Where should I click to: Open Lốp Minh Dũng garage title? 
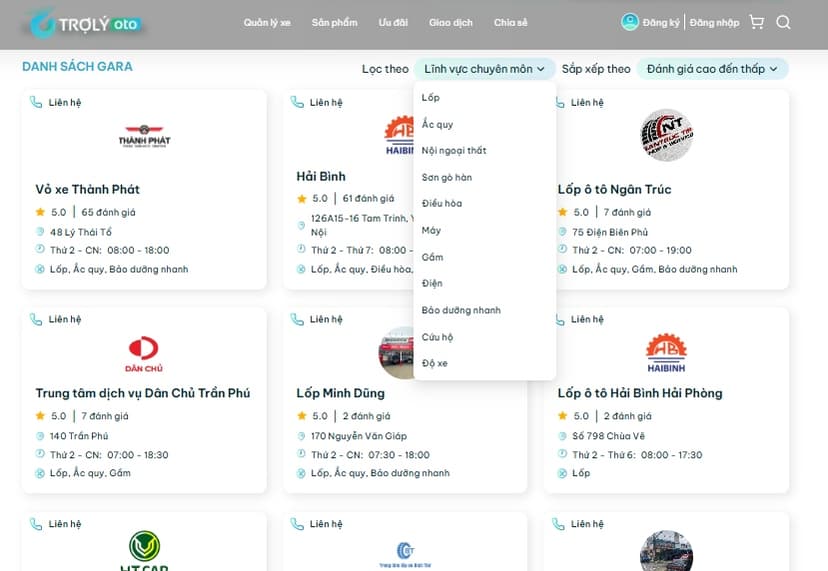click(340, 393)
